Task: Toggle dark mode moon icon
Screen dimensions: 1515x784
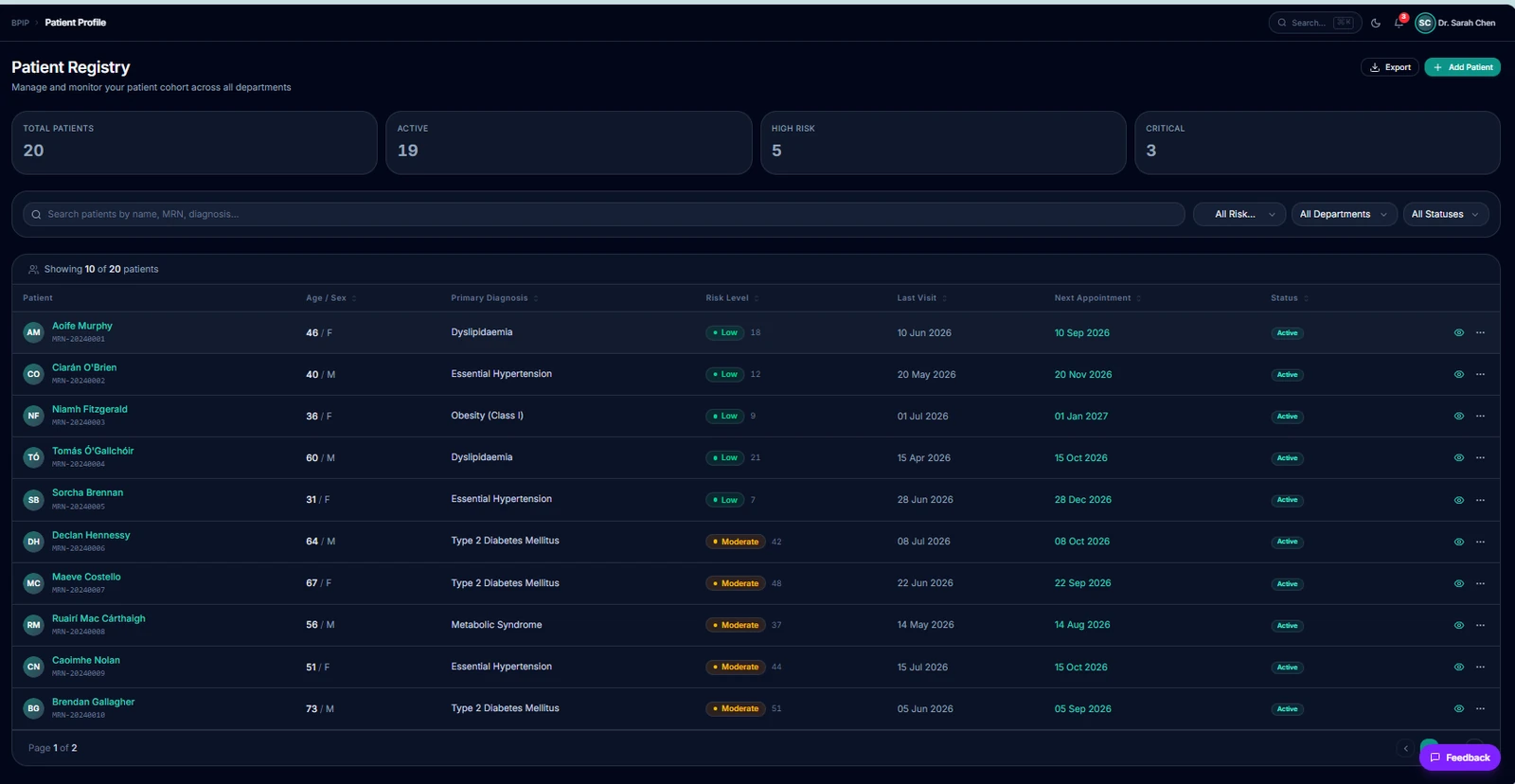Action: pyautogui.click(x=1376, y=23)
